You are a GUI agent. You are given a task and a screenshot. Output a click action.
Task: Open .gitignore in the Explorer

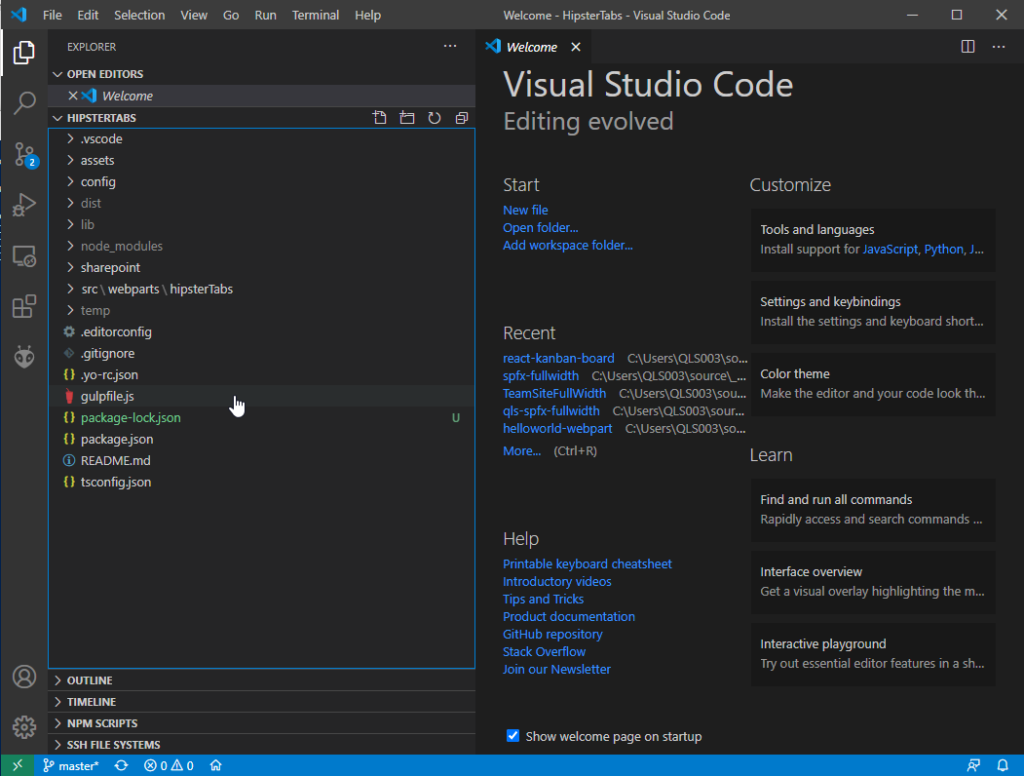coord(261,353)
